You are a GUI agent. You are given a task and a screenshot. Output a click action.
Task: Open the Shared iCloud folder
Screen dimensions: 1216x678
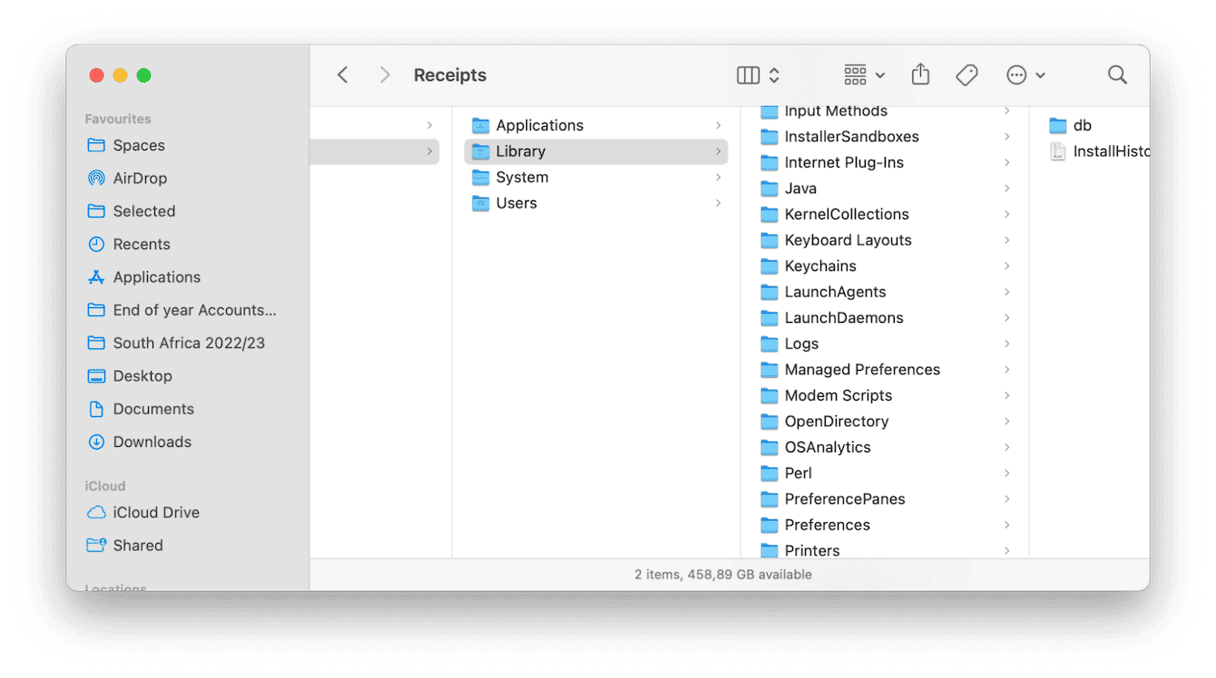(139, 545)
